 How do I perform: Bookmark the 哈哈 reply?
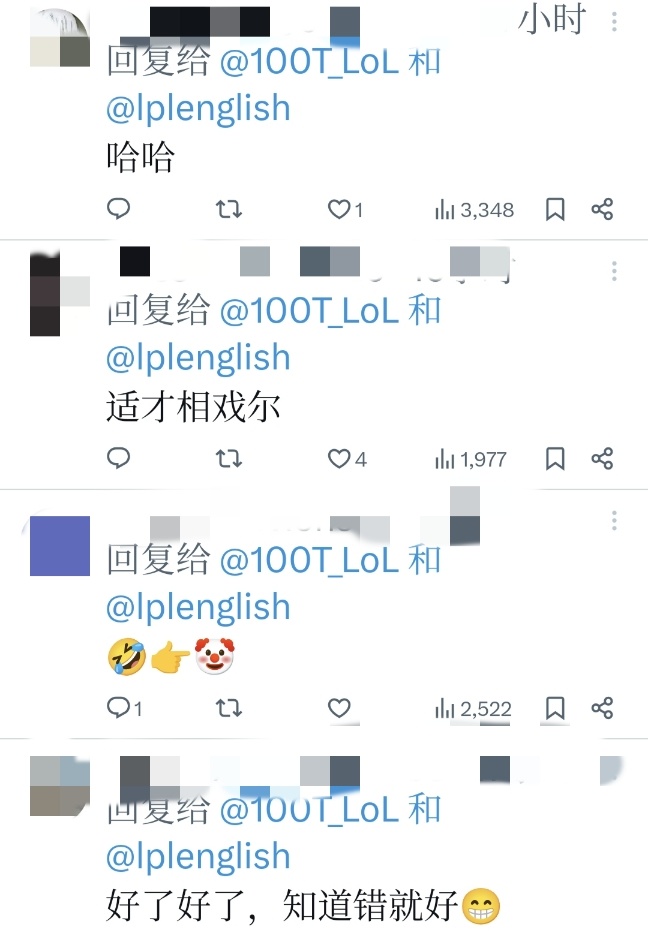[555, 210]
